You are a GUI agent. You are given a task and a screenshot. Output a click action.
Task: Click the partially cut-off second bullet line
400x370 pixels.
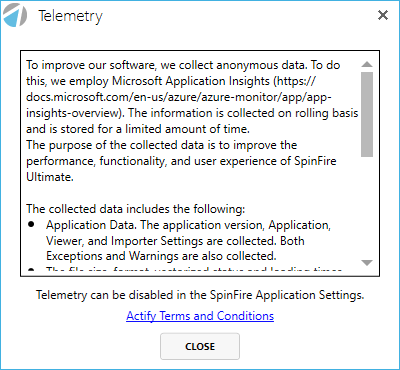point(194,270)
